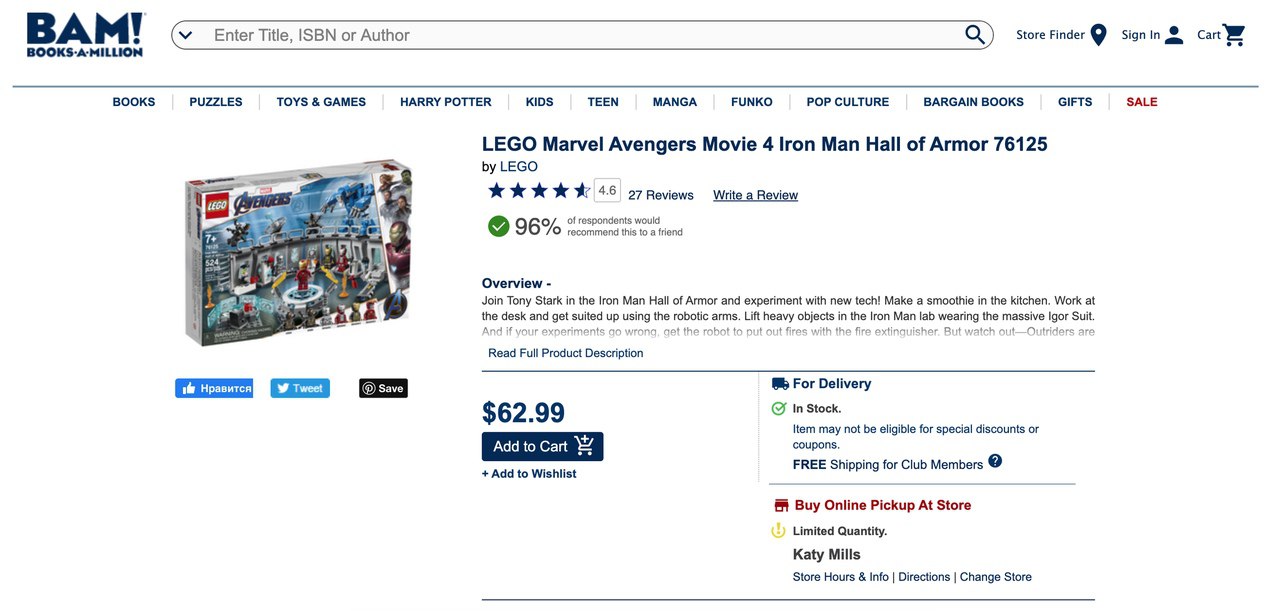Image resolution: width=1280 pixels, height=611 pixels.
Task: Click the Write a Review link
Action: click(755, 195)
